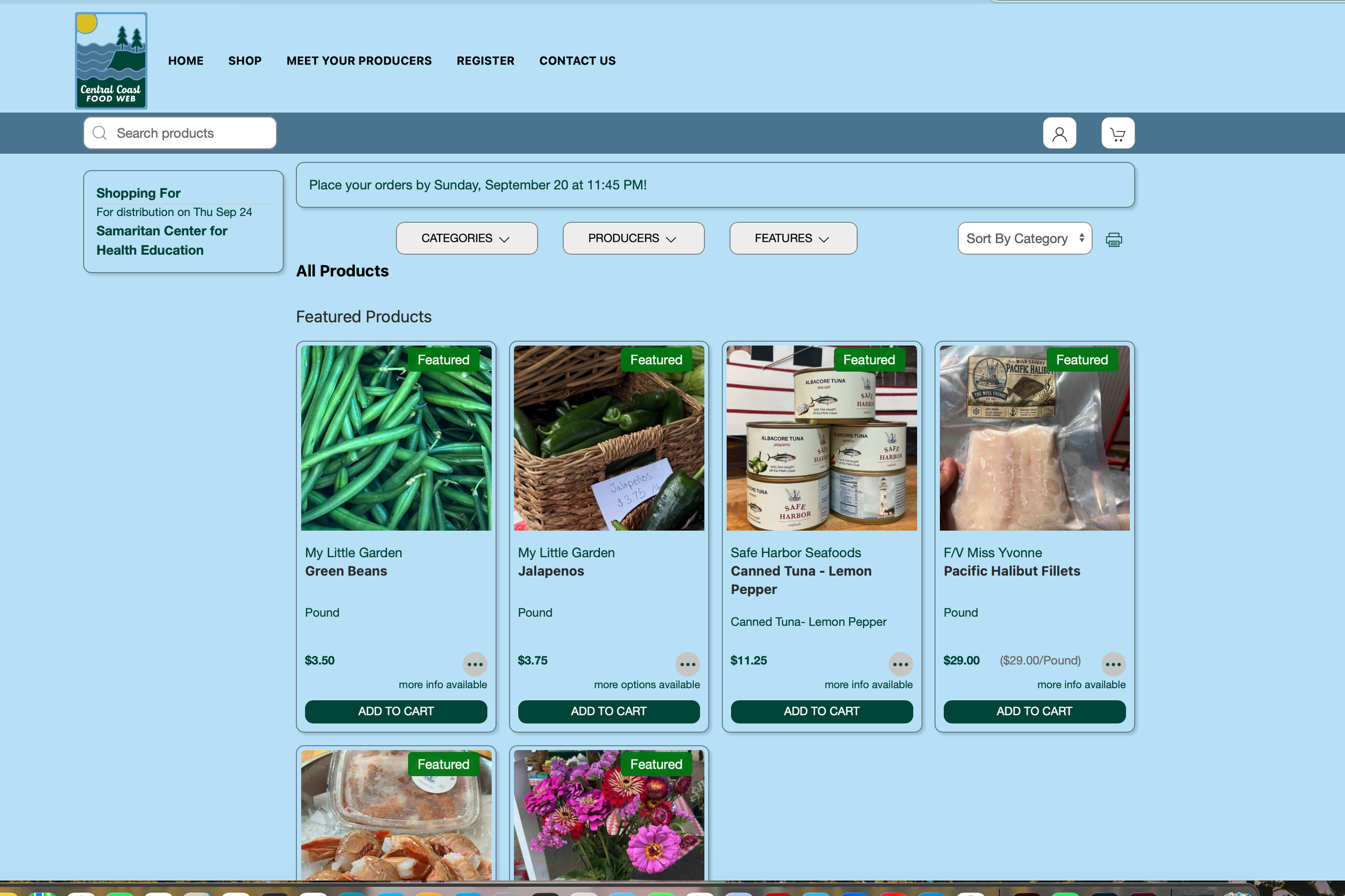Open the Sort By Category selector

(1024, 238)
